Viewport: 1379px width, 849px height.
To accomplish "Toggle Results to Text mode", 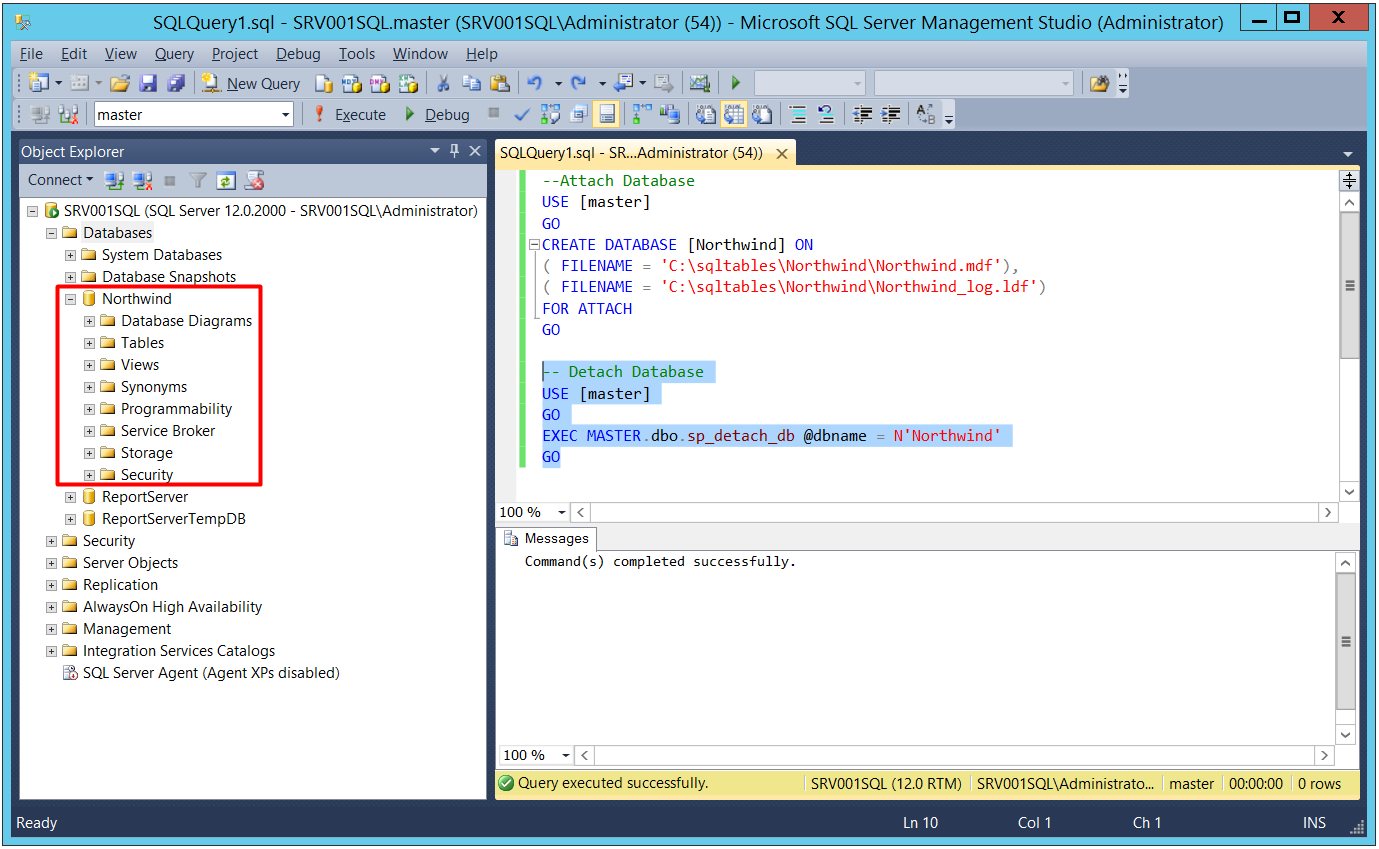I will (706, 114).
